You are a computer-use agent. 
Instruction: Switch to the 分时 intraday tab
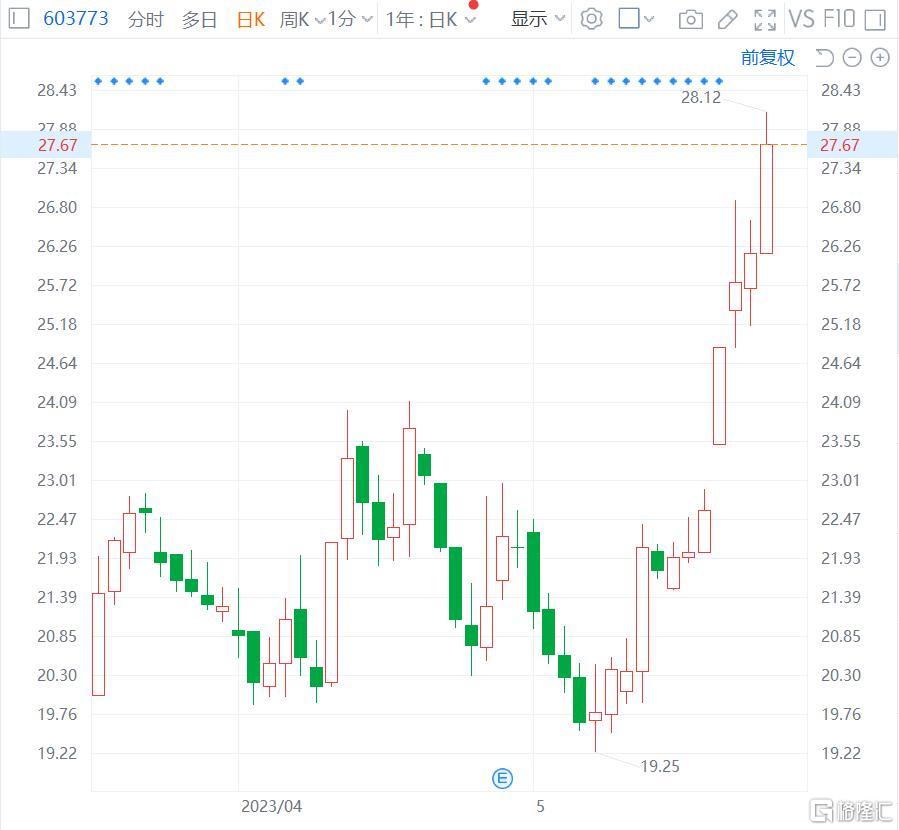pos(146,19)
